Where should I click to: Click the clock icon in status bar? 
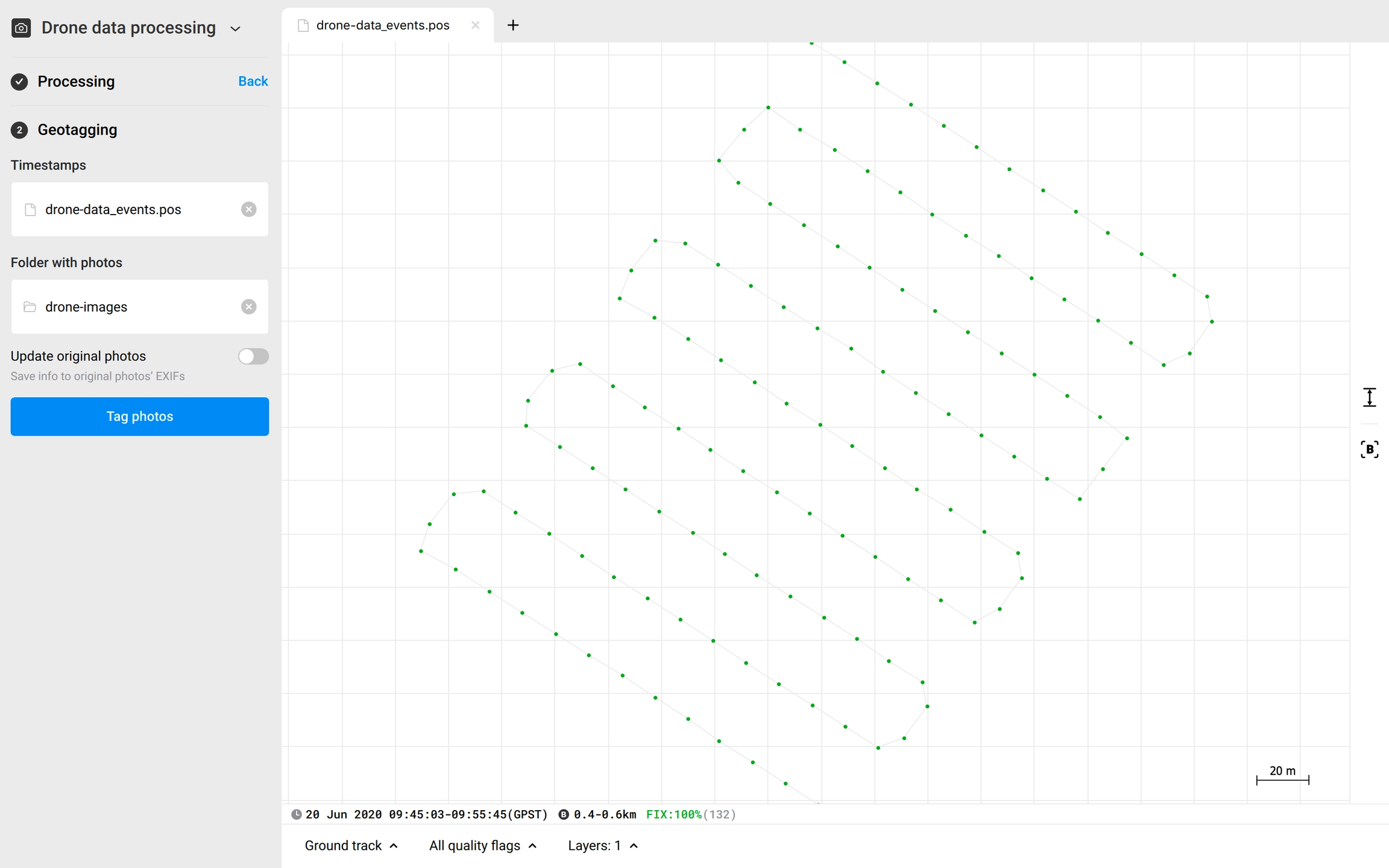click(x=296, y=814)
